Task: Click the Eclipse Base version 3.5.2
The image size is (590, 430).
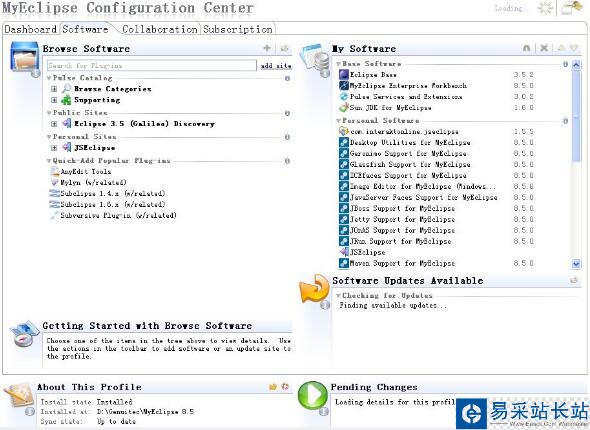Action: [x=524, y=74]
